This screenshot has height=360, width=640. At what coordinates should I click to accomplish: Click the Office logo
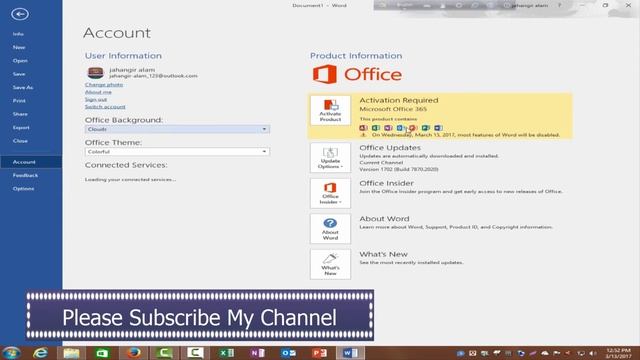tap(357, 74)
